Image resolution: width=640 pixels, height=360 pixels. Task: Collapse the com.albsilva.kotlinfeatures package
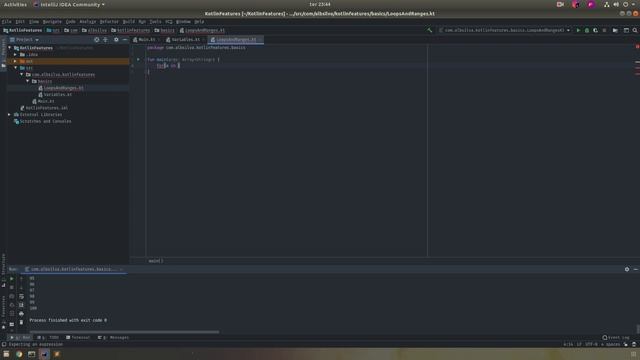pyautogui.click(x=22, y=75)
